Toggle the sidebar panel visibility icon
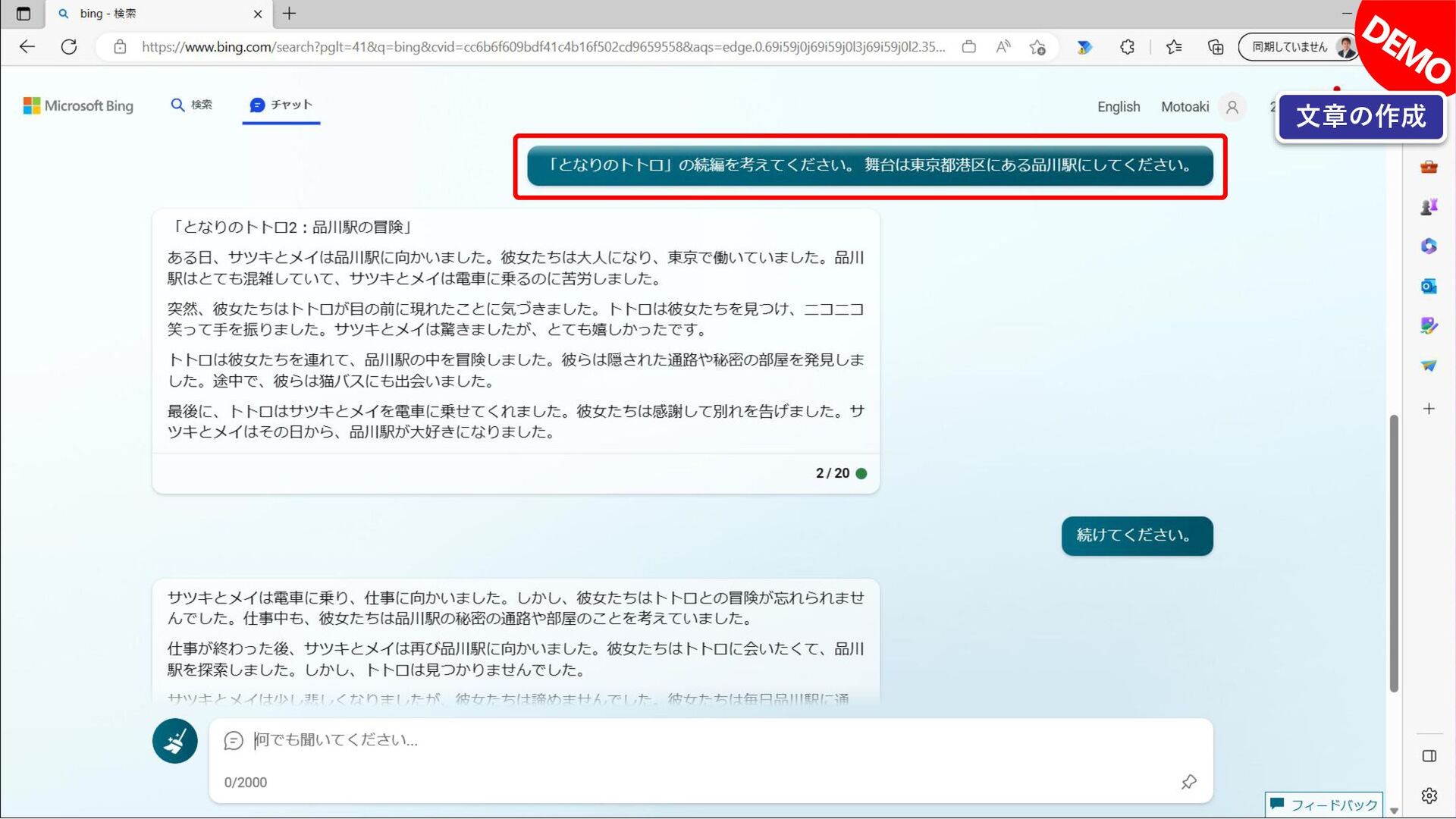 (1429, 756)
